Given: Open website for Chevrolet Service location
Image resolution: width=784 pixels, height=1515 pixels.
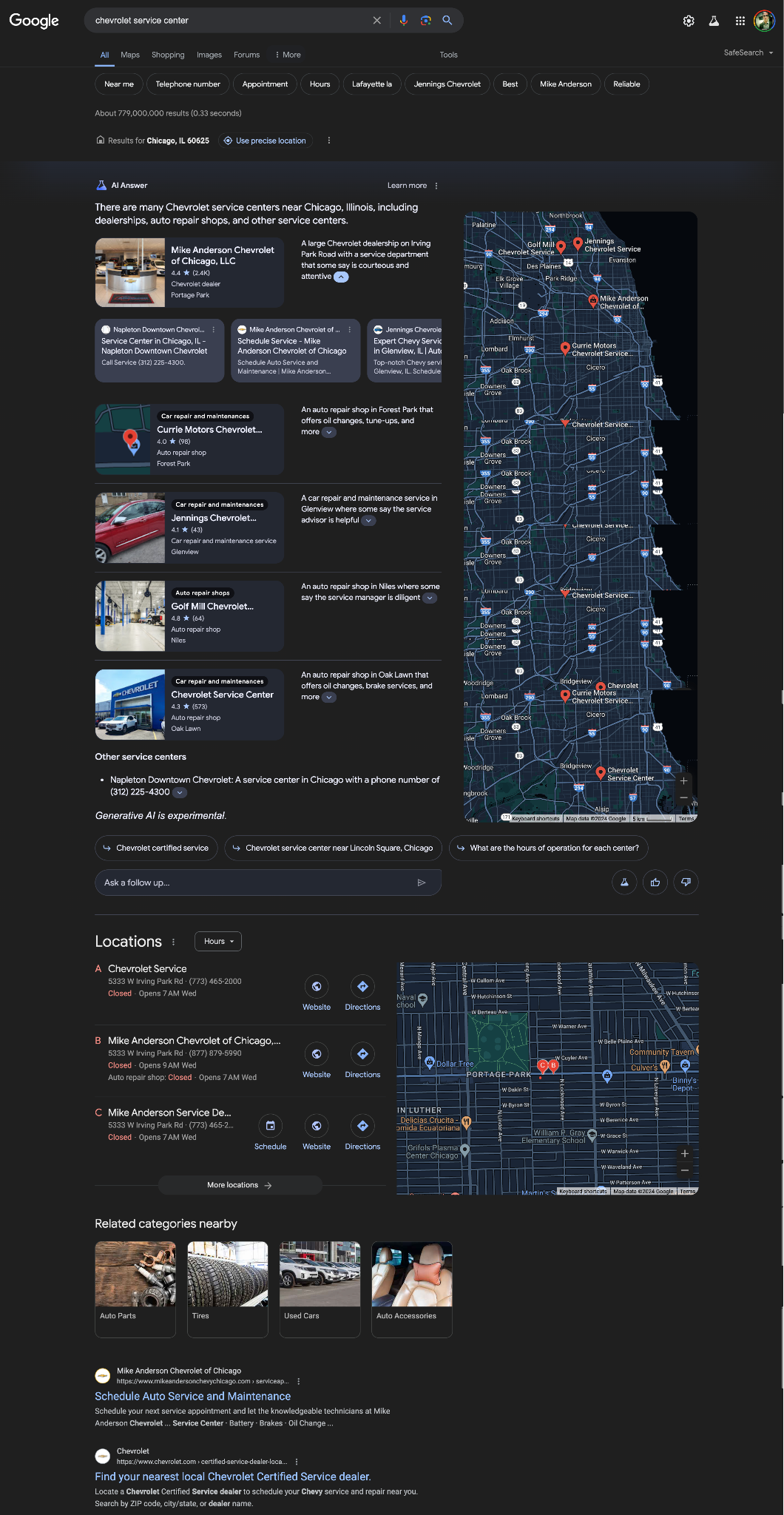Looking at the screenshot, I should [x=317, y=993].
